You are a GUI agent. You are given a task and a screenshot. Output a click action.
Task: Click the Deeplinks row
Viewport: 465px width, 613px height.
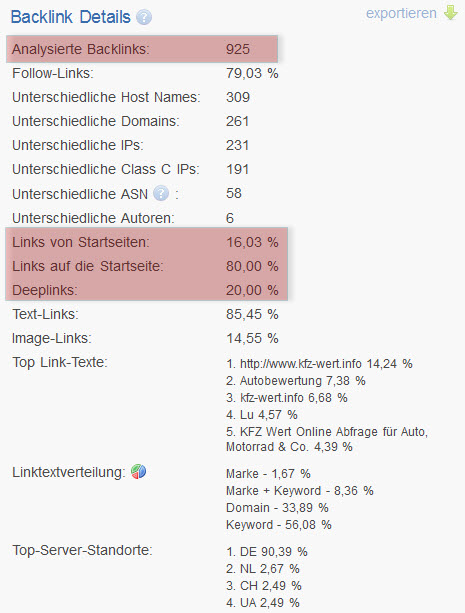point(146,290)
